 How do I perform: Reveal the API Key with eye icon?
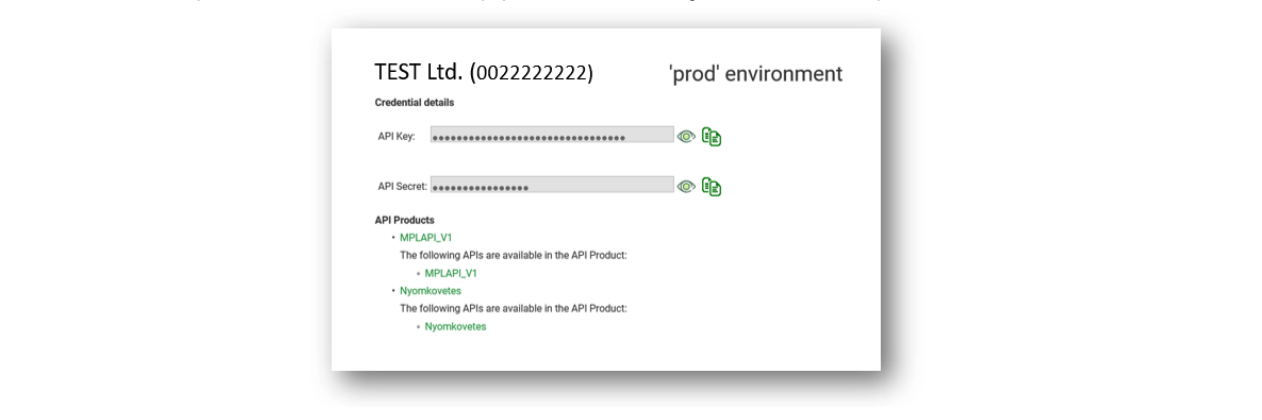click(686, 136)
